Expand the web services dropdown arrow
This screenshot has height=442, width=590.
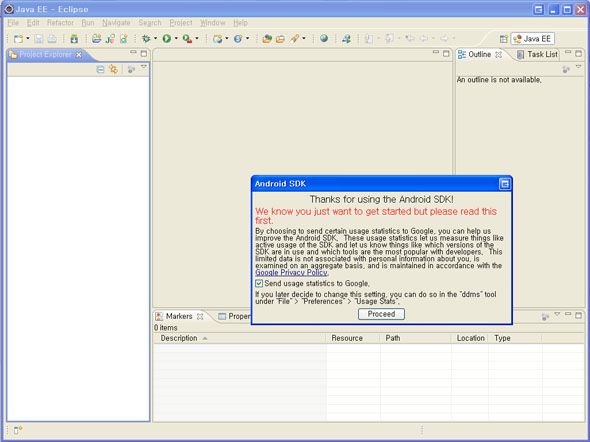247,39
